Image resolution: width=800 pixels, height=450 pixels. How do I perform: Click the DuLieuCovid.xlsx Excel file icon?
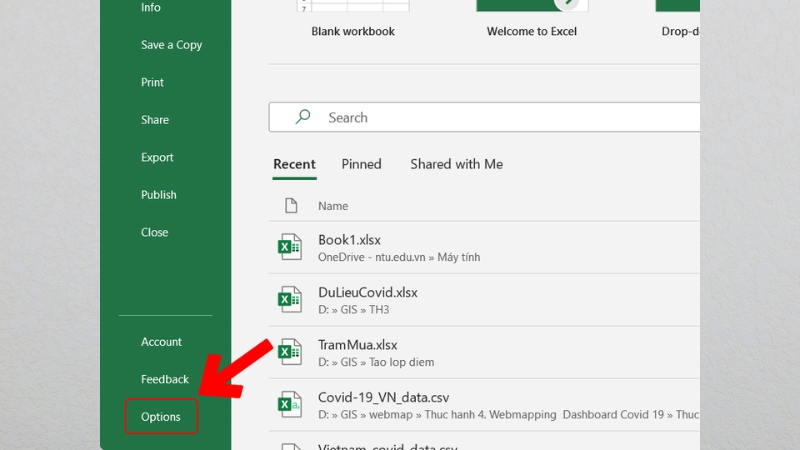(x=289, y=299)
